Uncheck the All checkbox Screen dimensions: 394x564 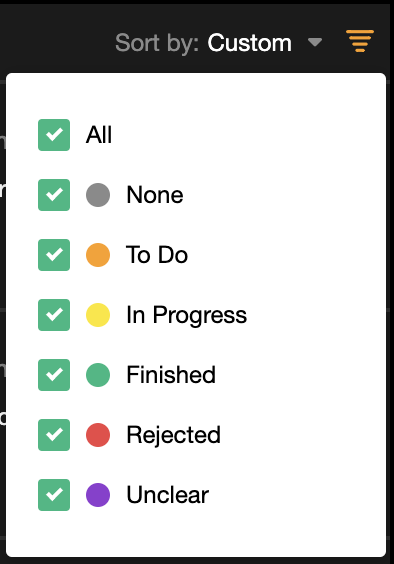click(x=54, y=135)
